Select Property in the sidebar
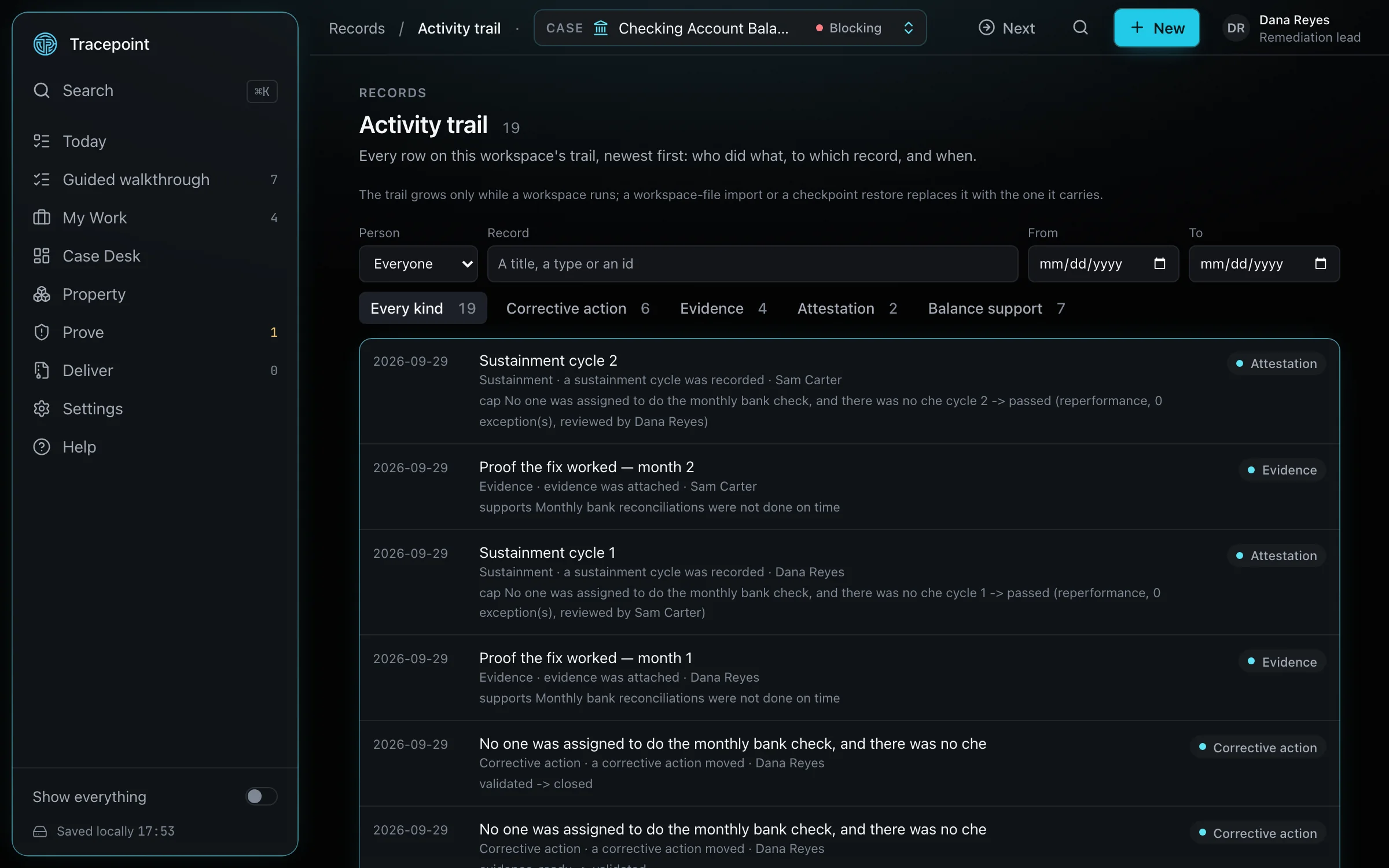This screenshot has height=868, width=1389. (155, 294)
